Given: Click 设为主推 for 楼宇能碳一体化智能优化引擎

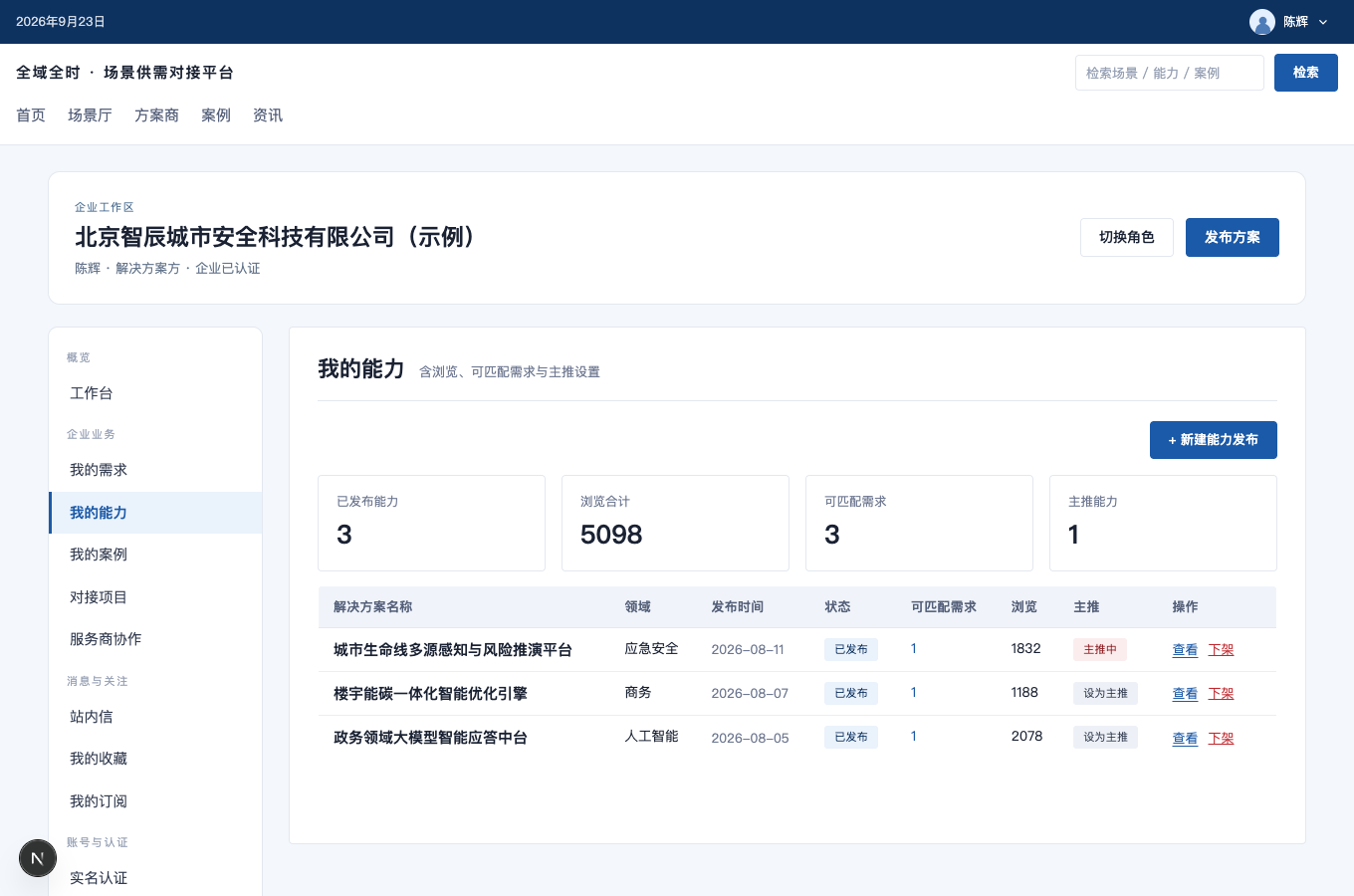Looking at the screenshot, I should [1105, 693].
